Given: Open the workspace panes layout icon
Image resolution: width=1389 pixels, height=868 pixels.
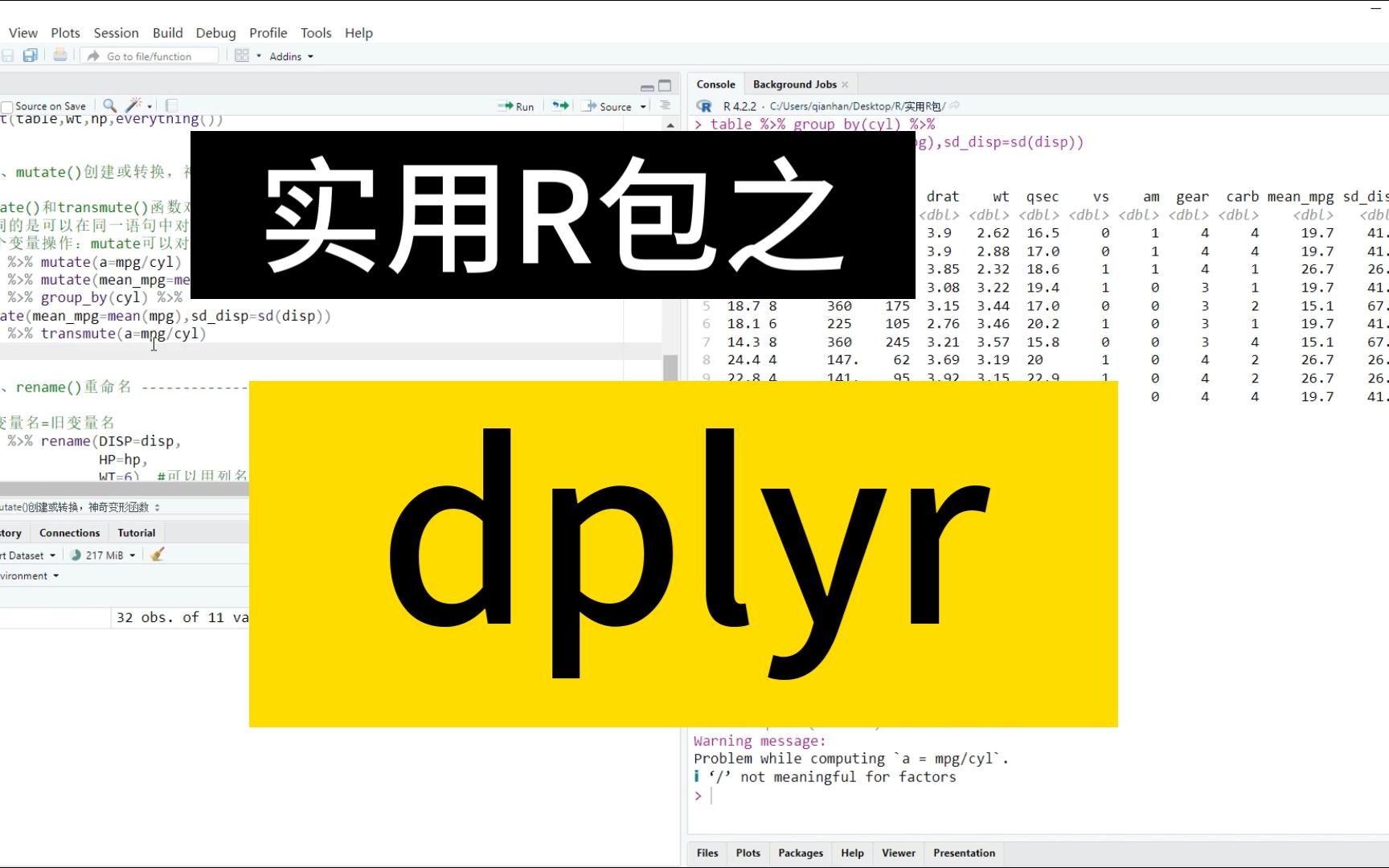Looking at the screenshot, I should click(241, 55).
